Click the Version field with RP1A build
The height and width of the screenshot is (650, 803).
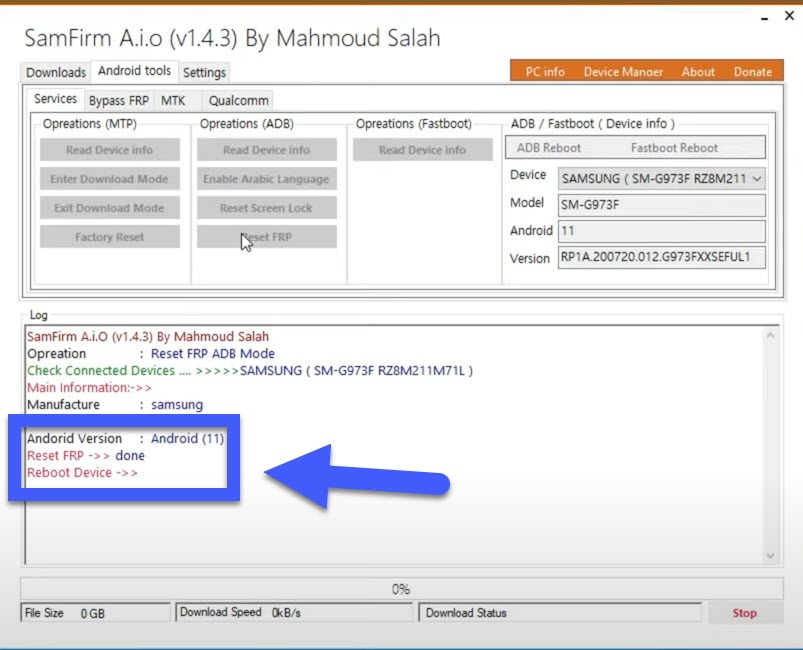662,257
